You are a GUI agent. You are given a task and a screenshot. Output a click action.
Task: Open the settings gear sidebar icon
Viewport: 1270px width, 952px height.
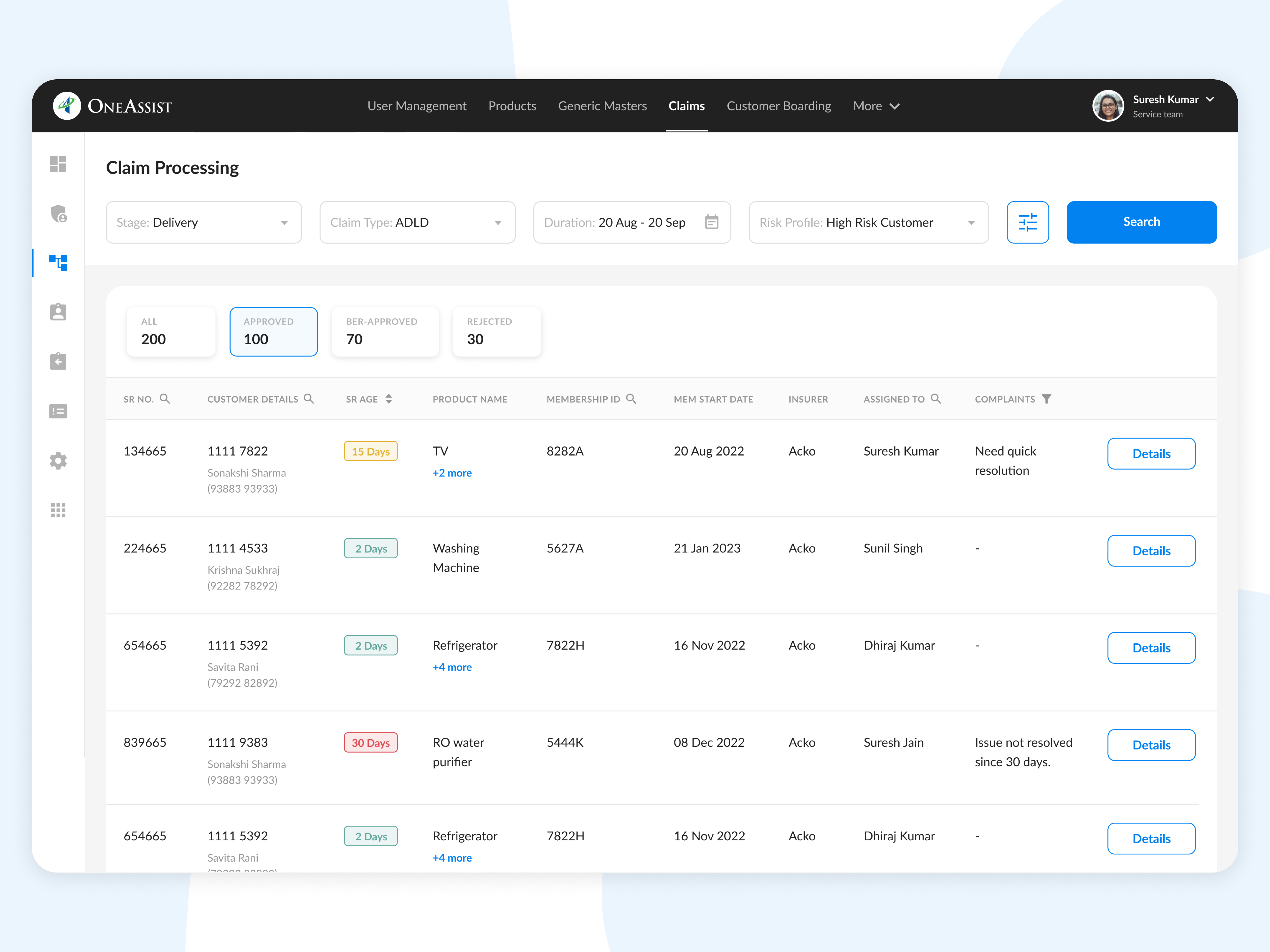tap(58, 461)
